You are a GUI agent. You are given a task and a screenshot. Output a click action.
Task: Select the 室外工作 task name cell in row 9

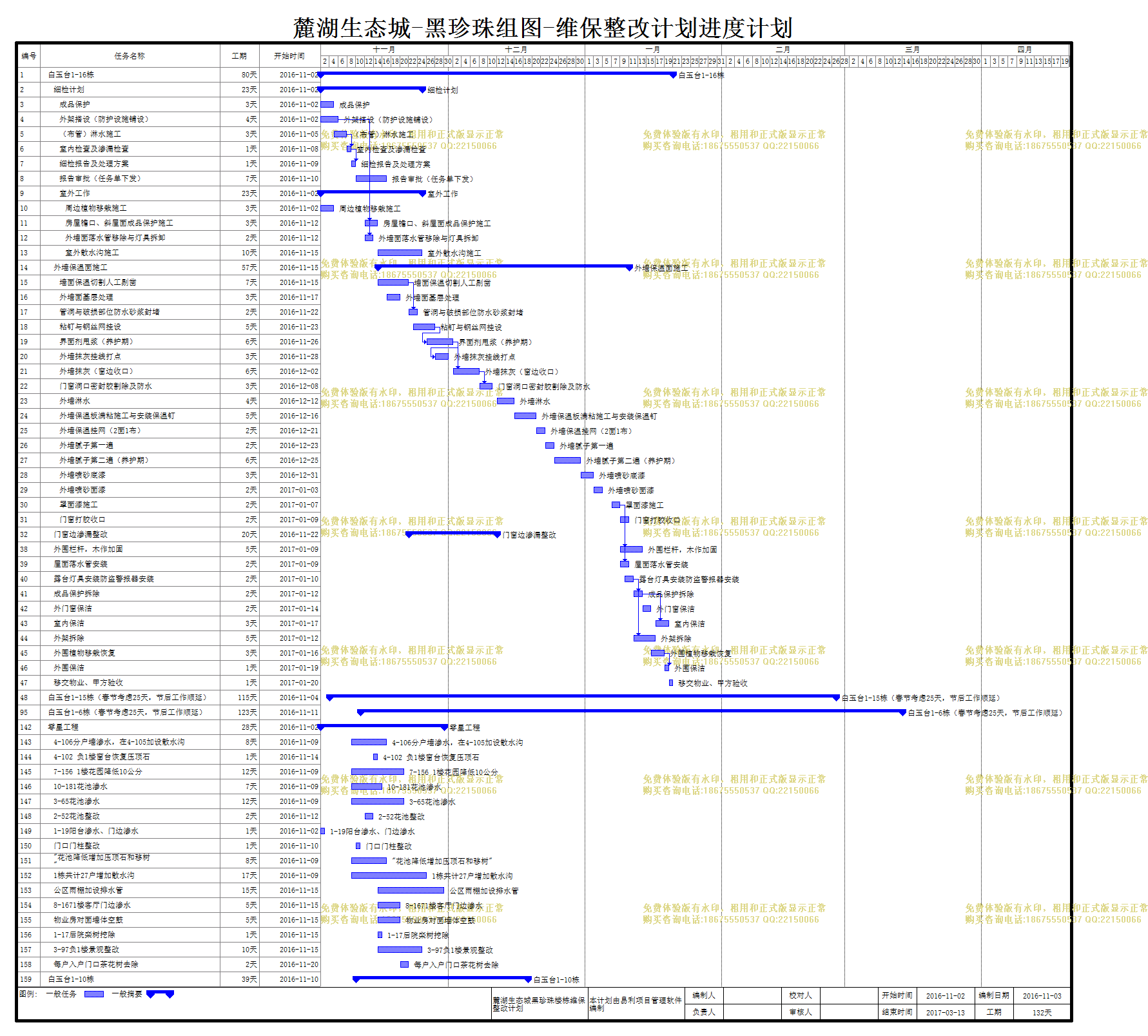click(x=130, y=193)
